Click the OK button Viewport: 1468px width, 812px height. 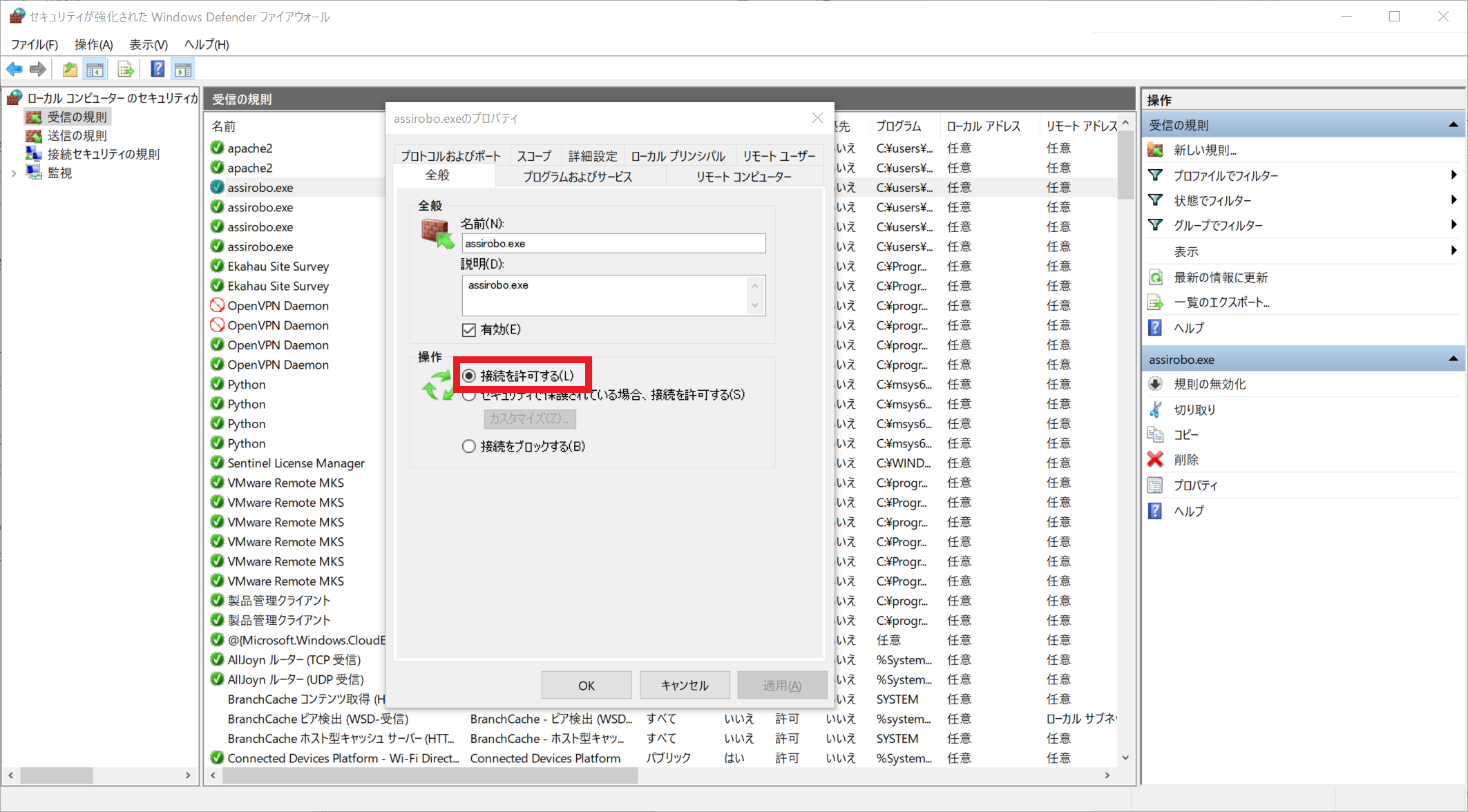click(586, 685)
